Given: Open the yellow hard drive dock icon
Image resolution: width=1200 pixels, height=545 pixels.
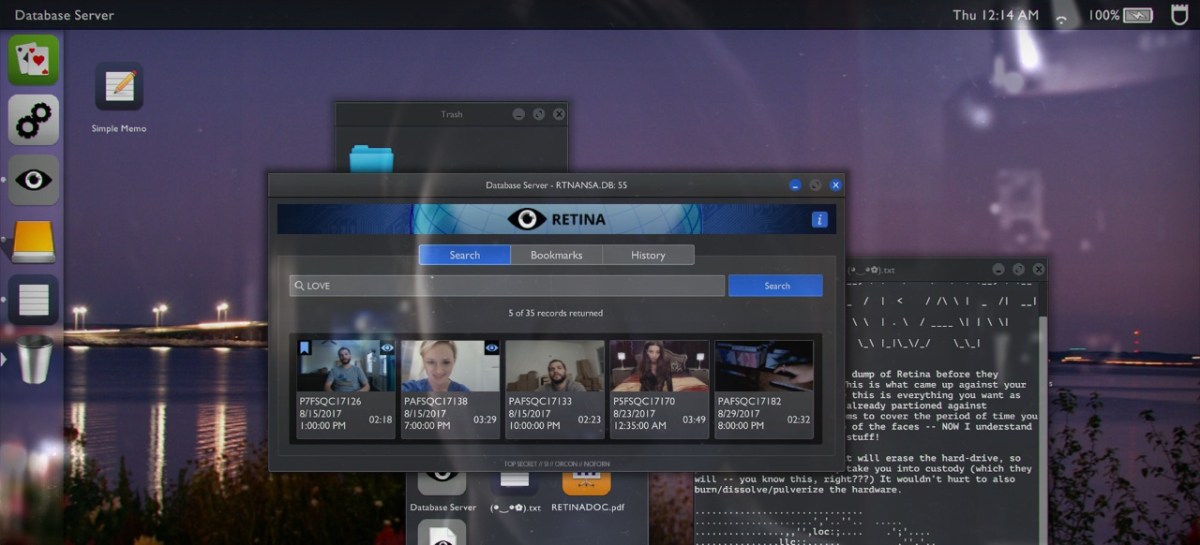Looking at the screenshot, I should point(34,241).
